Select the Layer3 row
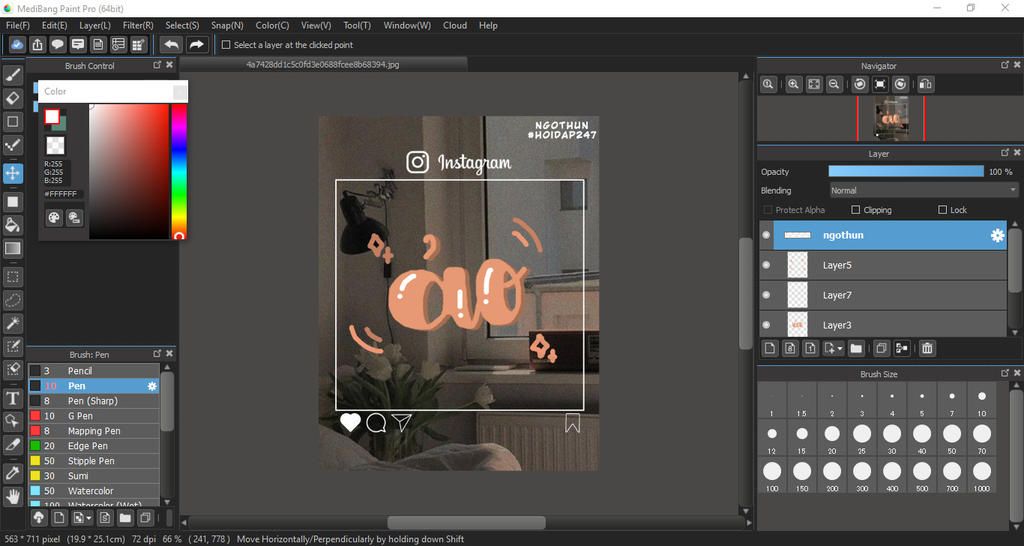1024x546 pixels. click(884, 325)
